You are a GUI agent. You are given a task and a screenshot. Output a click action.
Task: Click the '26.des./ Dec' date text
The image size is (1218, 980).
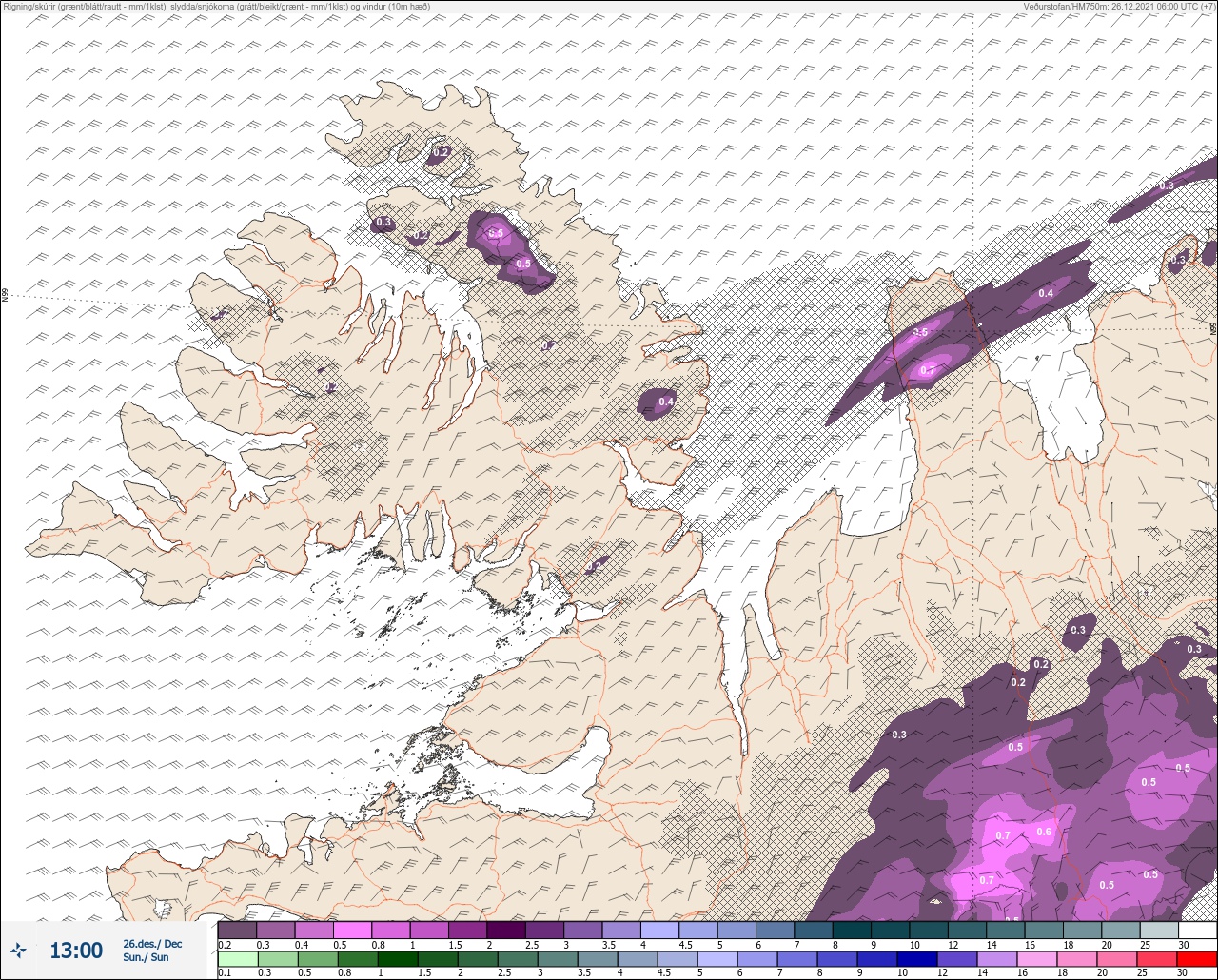pos(152,944)
